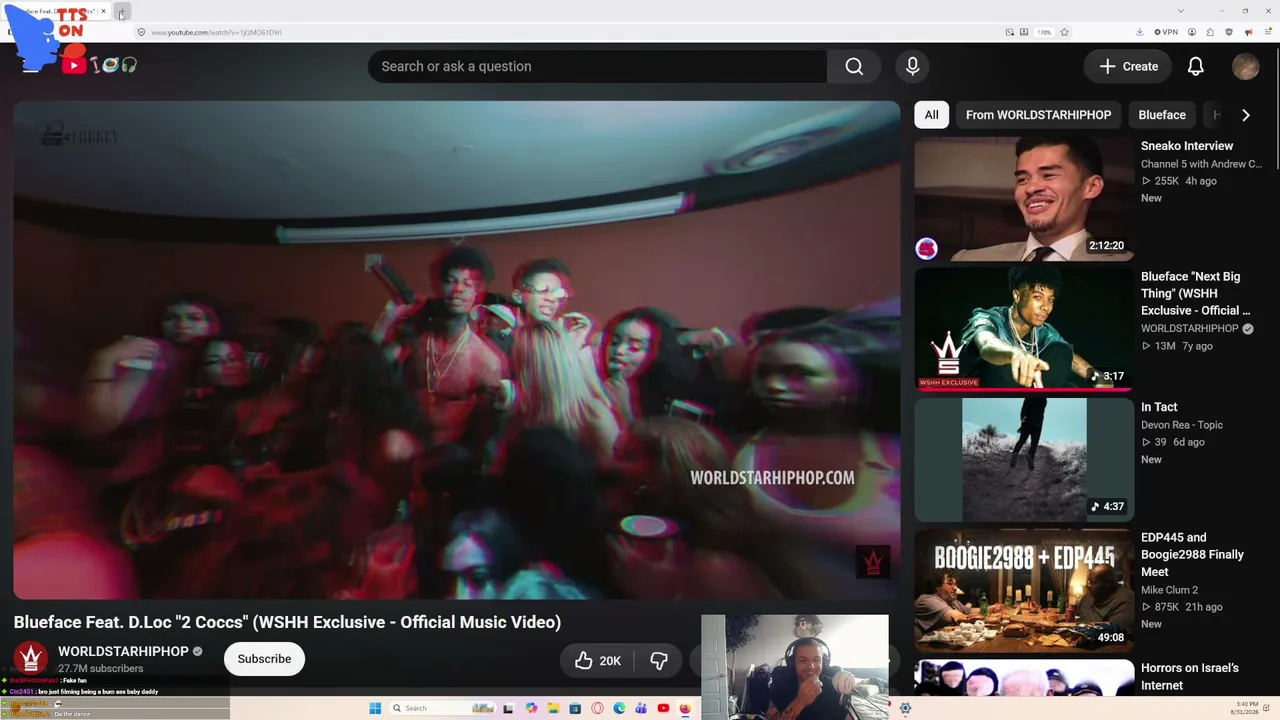This screenshot has height=720, width=1280.
Task: Click the VPN button in the toolbar
Action: tap(1166, 32)
